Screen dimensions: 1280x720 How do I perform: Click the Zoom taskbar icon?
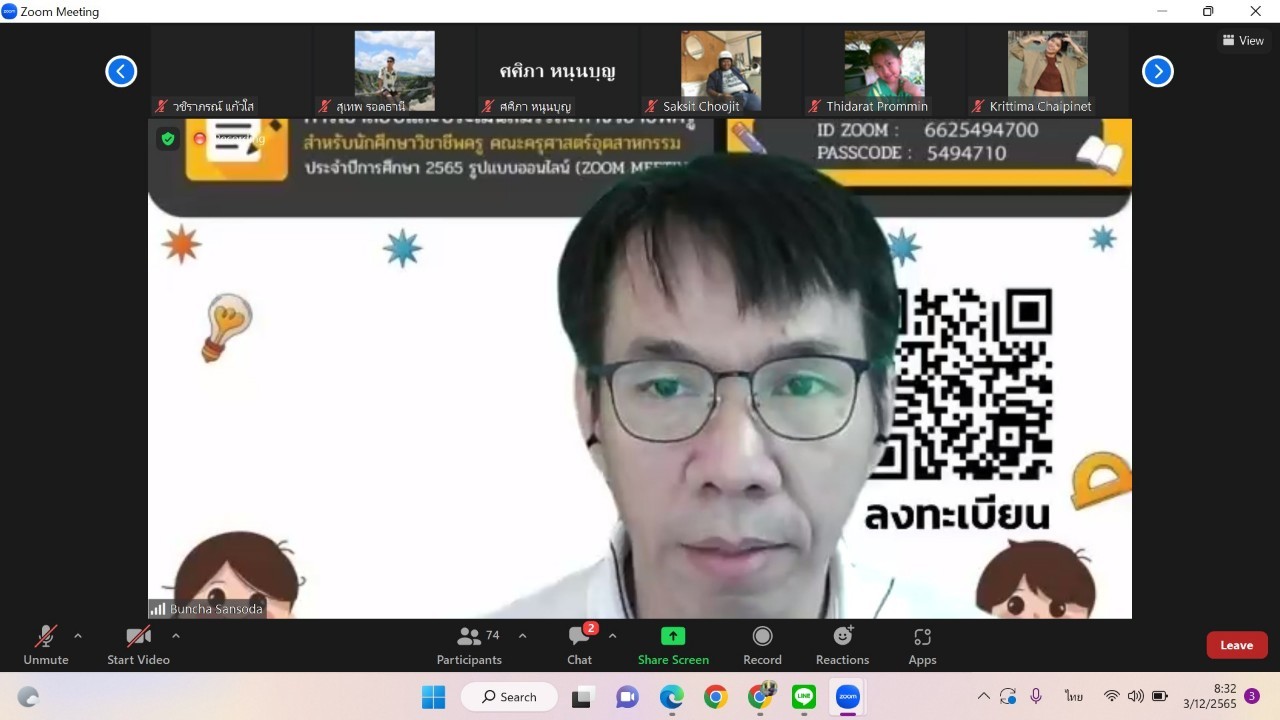tap(848, 696)
